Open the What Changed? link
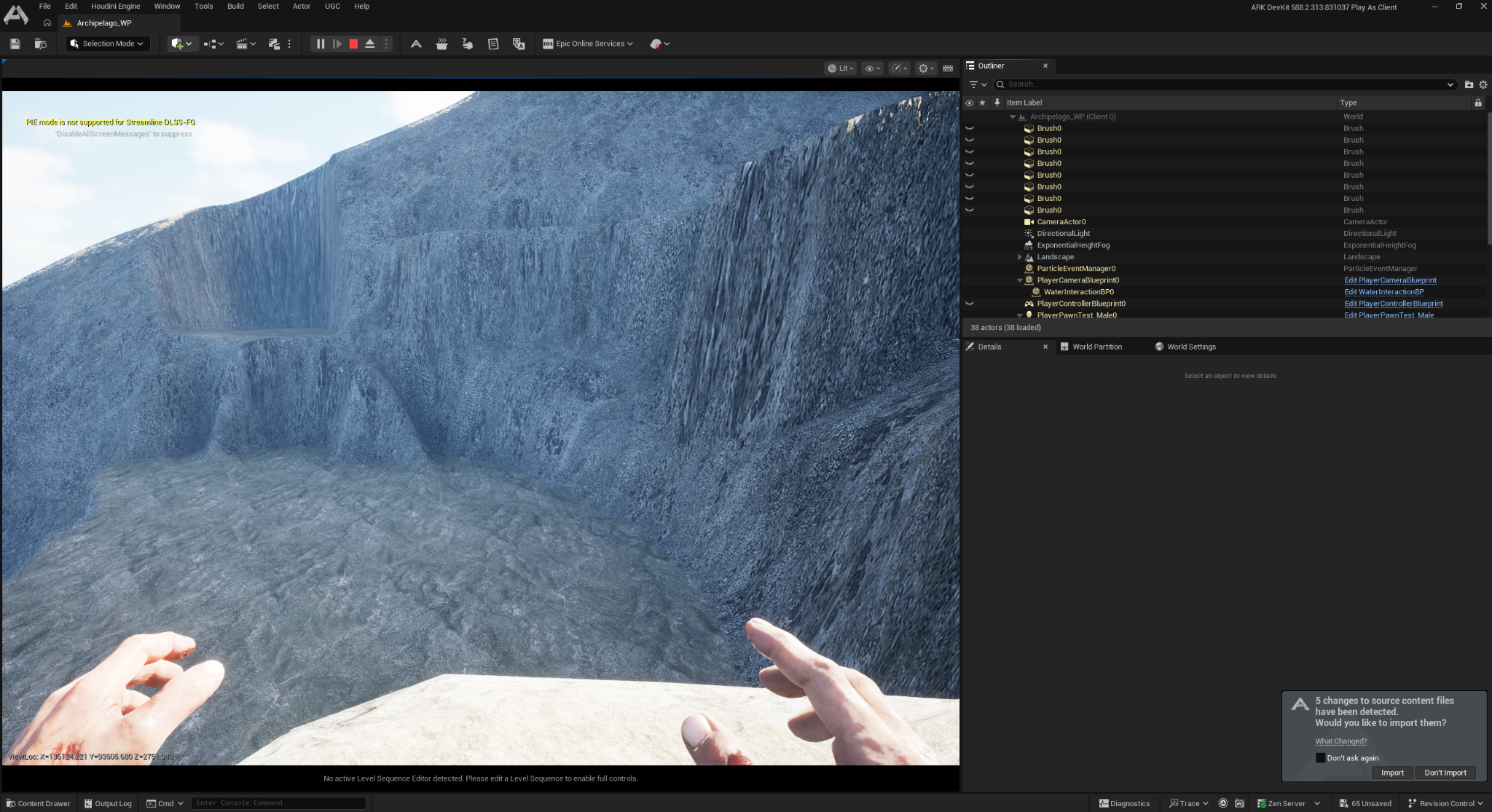Viewport: 1492px width, 812px height. pos(1340,741)
